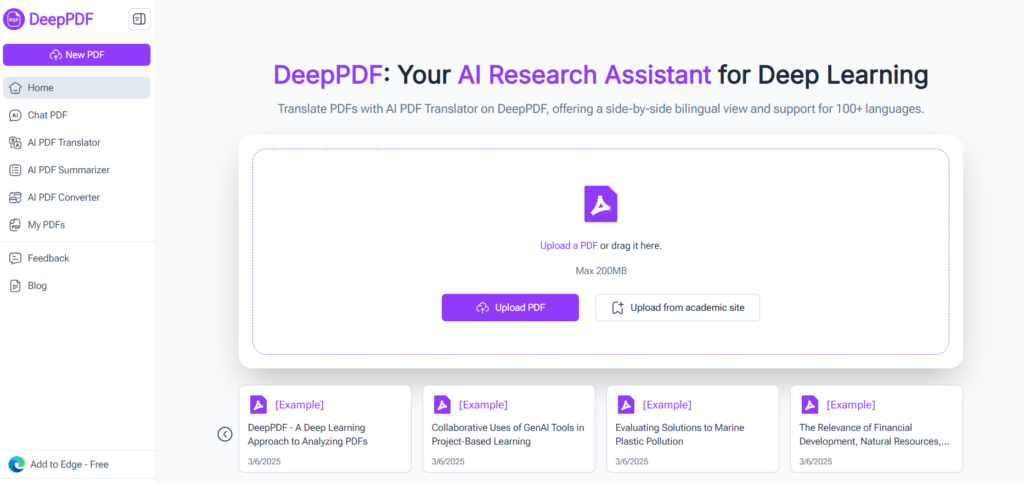Open AI PDF Translator in the sidebar
Screen dimensions: 1024x483
point(76,142)
